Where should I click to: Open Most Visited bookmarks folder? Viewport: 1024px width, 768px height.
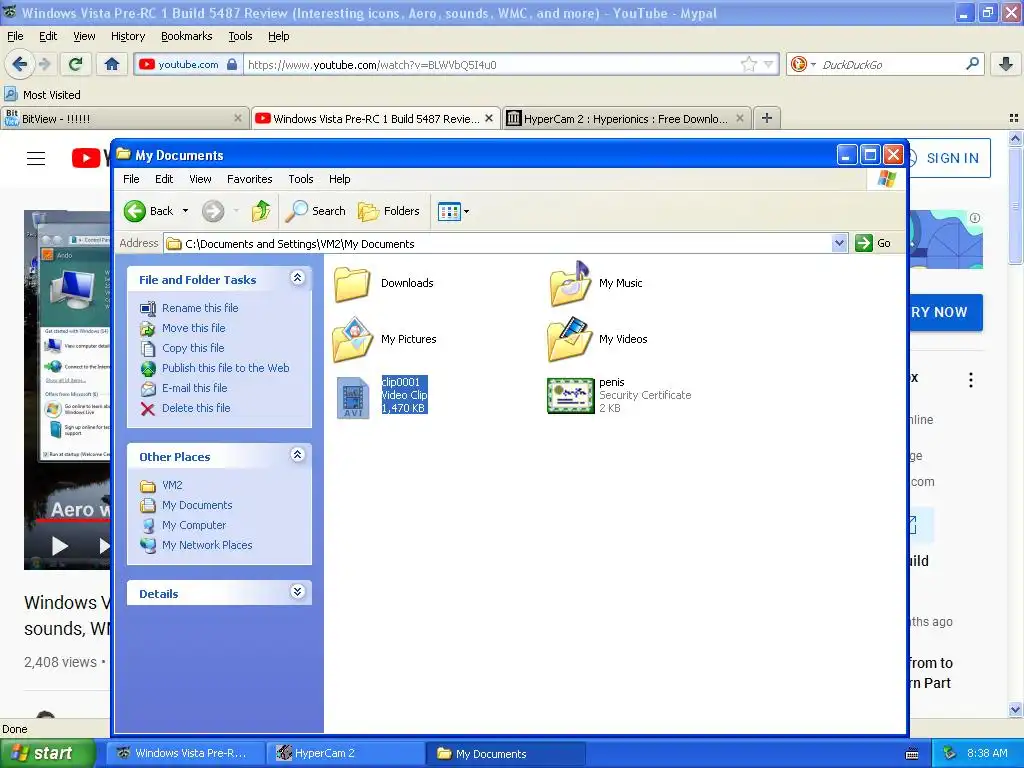coord(42,95)
